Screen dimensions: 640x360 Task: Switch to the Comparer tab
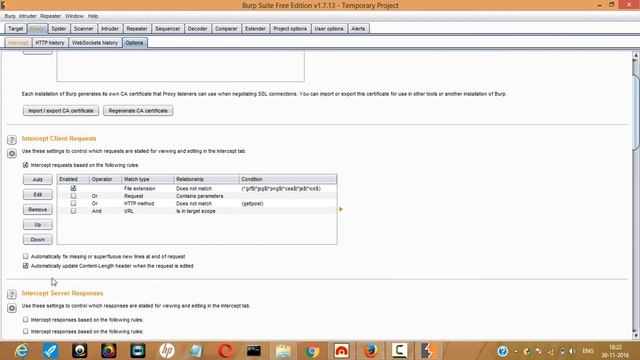tap(226, 29)
